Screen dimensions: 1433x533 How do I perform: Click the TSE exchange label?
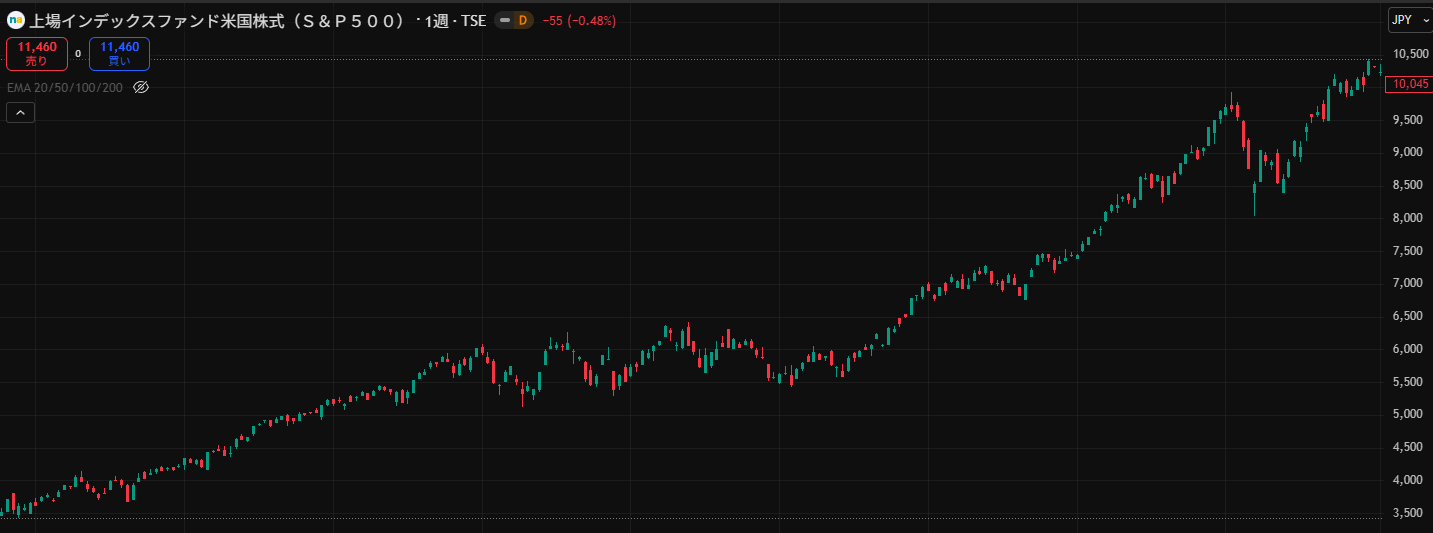pyautogui.click(x=473, y=20)
